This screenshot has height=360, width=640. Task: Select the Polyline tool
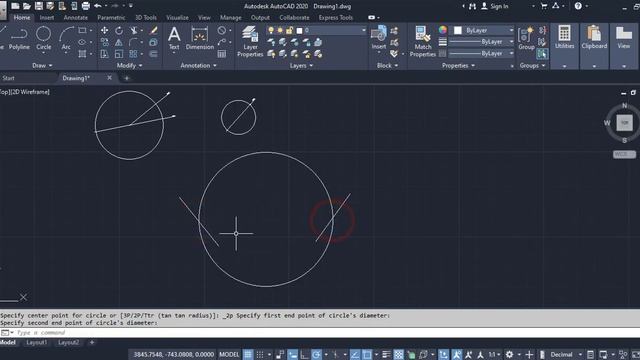tap(19, 38)
